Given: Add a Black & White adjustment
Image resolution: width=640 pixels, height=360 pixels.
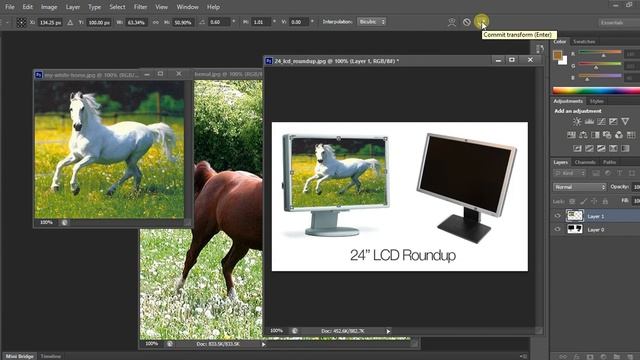Looking at the screenshot, I should pyautogui.click(x=595, y=135).
